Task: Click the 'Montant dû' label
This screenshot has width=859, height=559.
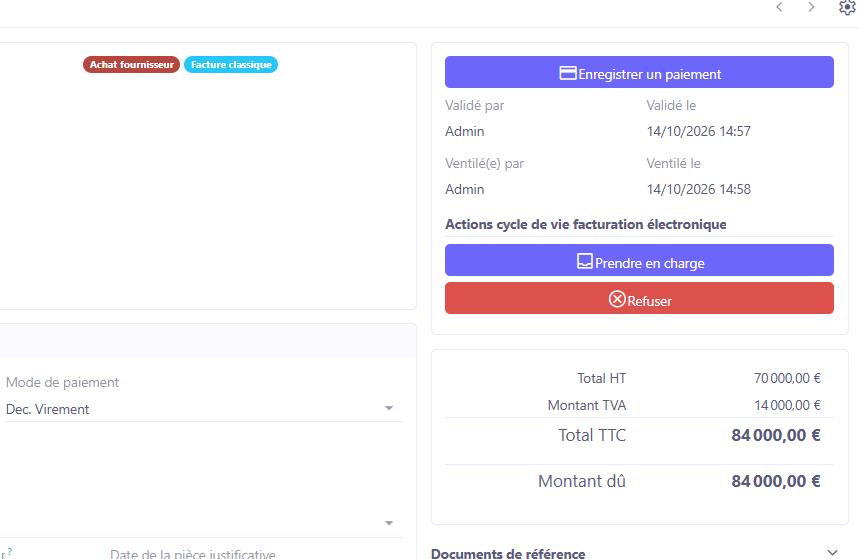Action: coord(582,481)
